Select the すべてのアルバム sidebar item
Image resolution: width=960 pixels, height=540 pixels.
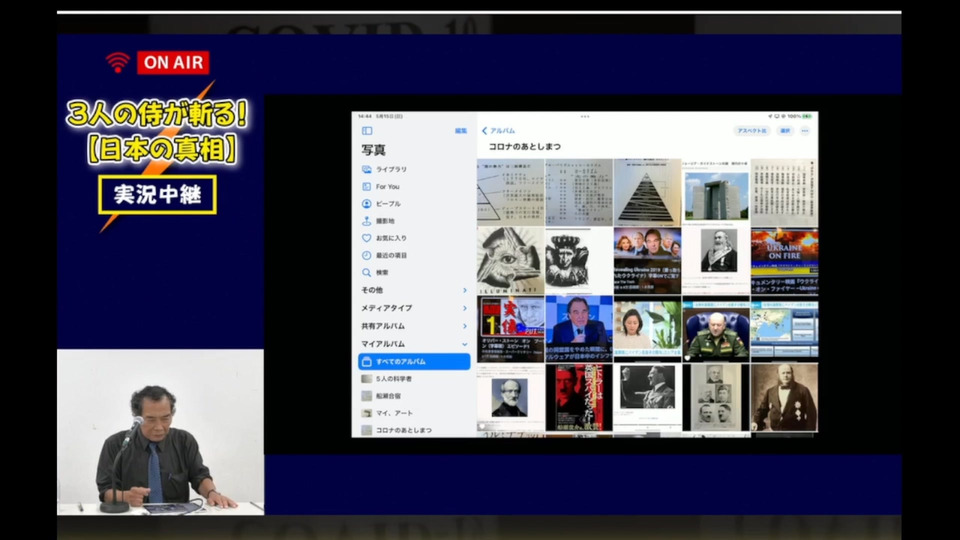[x=414, y=361]
